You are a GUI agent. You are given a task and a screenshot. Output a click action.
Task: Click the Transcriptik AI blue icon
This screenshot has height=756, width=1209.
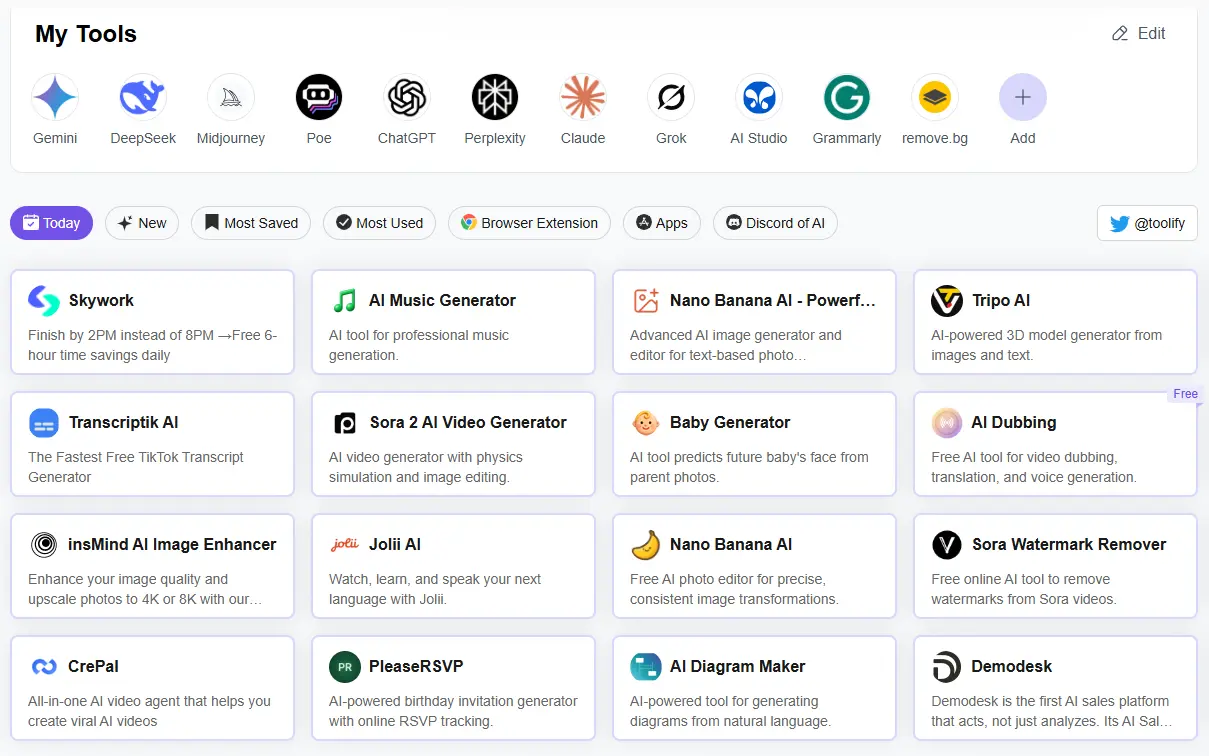[x=44, y=422]
